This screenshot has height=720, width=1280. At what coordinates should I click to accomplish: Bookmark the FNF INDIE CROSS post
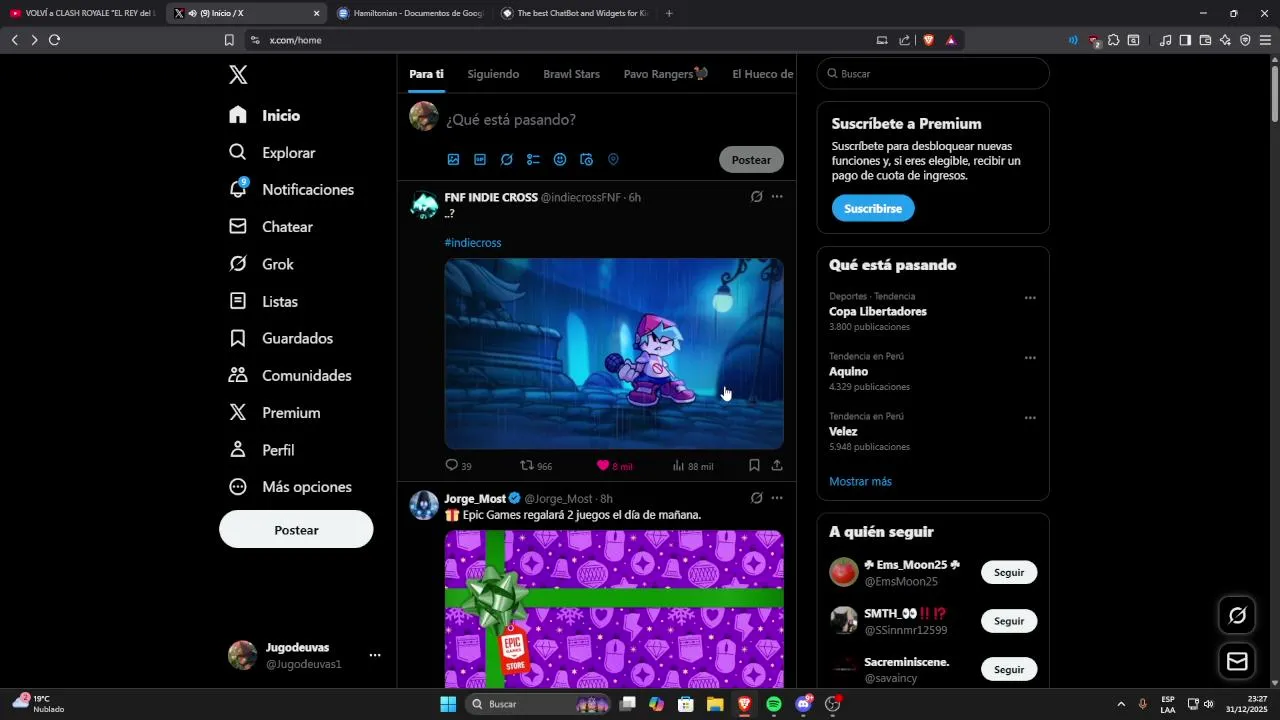tap(754, 466)
